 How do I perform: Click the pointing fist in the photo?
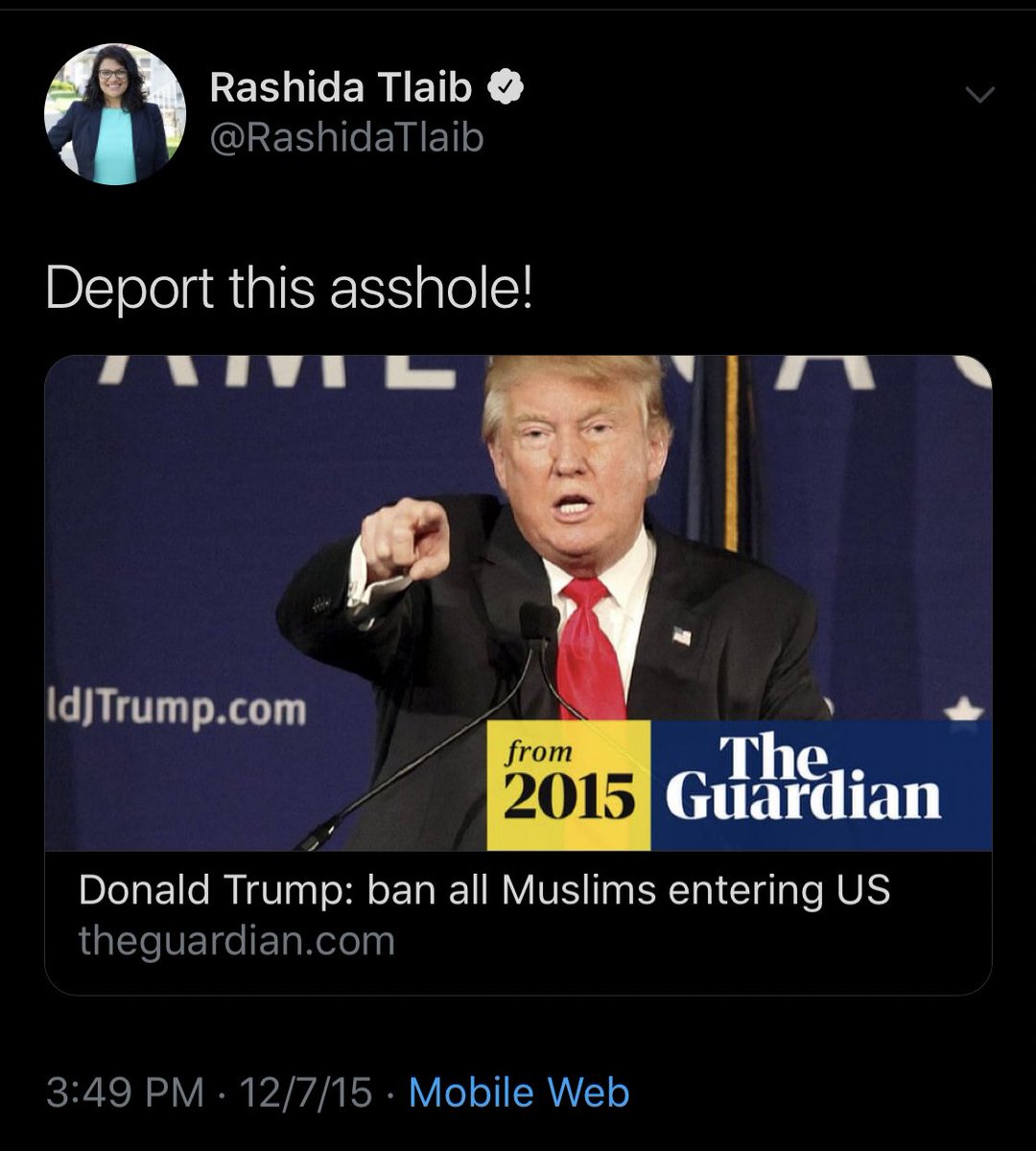click(405, 539)
